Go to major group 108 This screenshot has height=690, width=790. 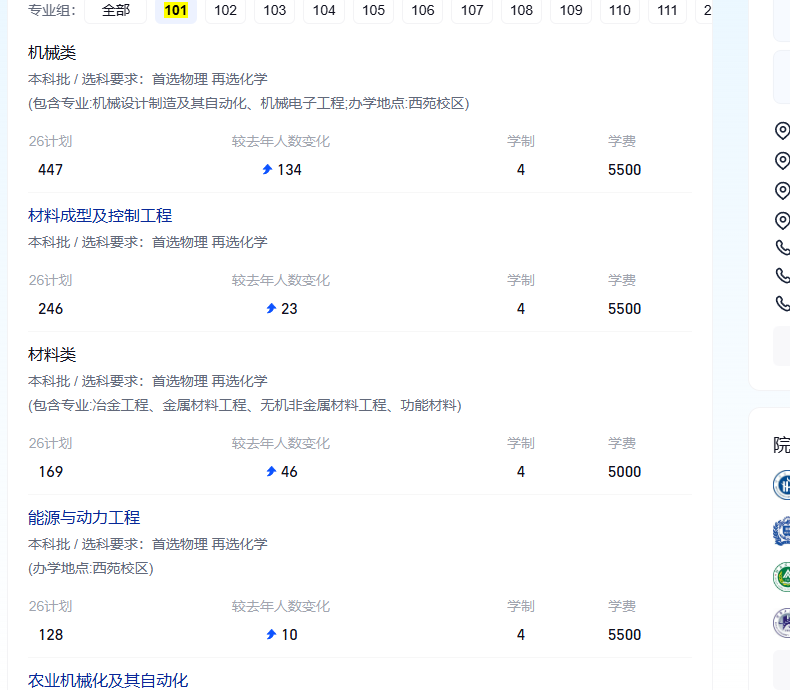click(521, 10)
